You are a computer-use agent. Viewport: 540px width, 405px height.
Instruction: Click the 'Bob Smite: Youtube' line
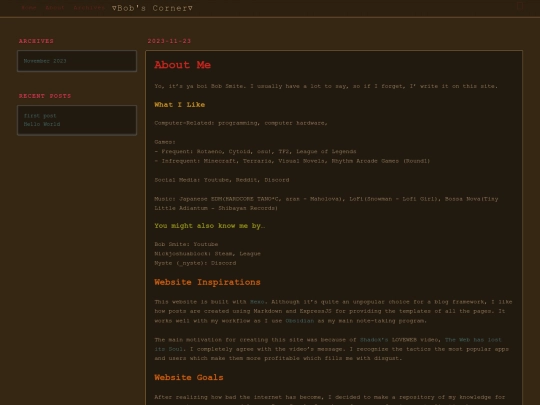(186, 244)
